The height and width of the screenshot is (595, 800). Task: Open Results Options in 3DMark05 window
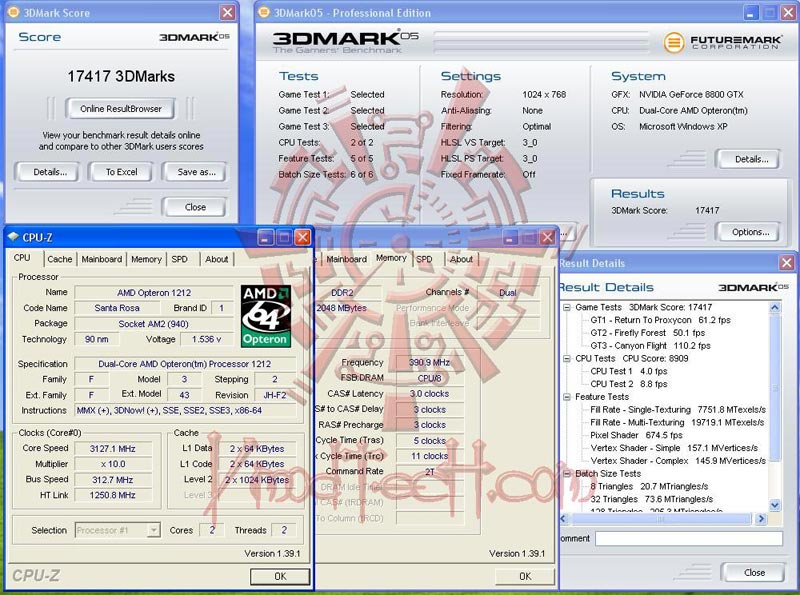click(x=750, y=232)
